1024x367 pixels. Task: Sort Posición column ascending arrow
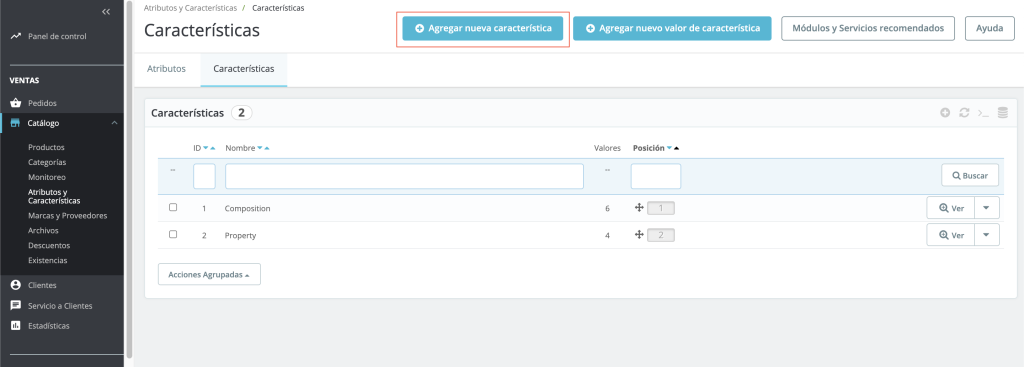pyautogui.click(x=677, y=148)
